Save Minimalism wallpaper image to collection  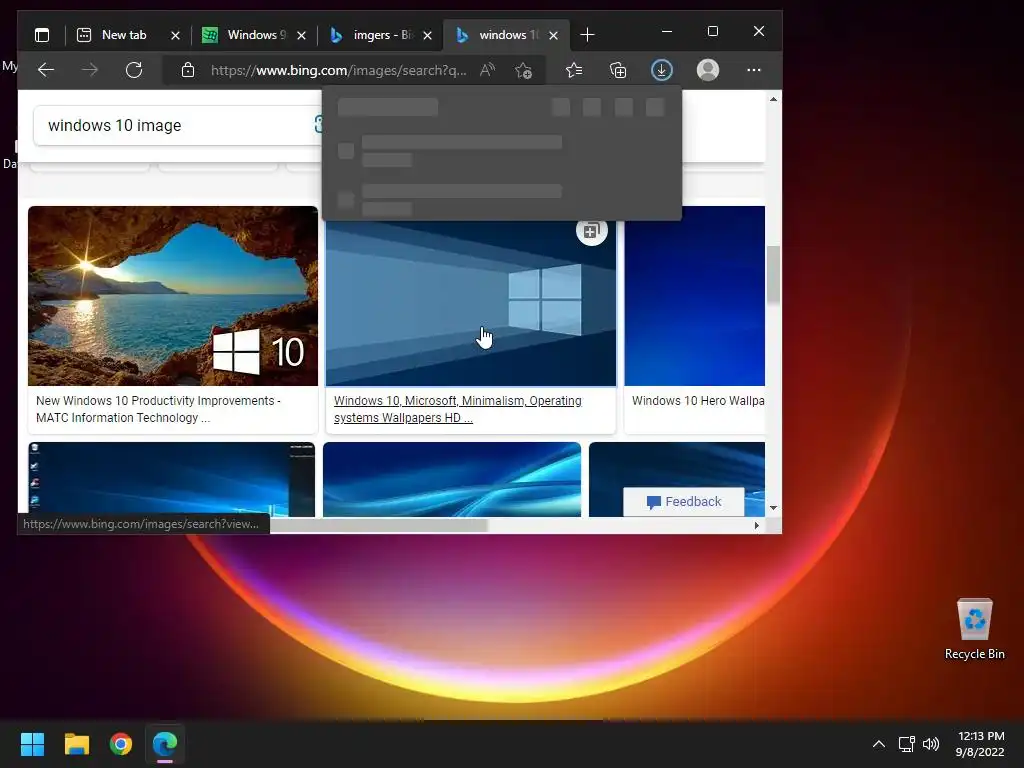coord(592,231)
